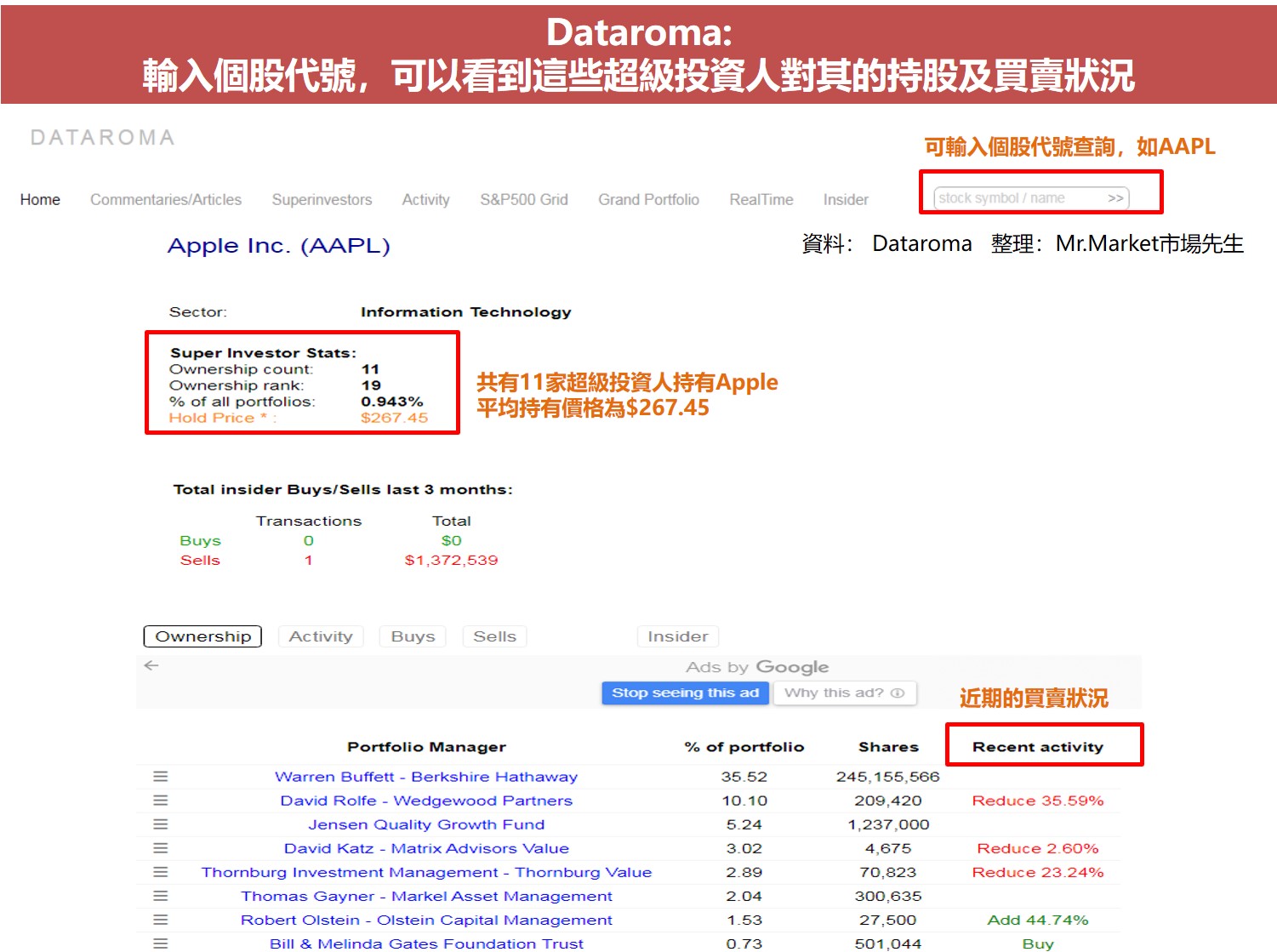The image size is (1277, 952).
Task: Open Robert Olstein - Olstein Capital Management link
Action: click(426, 920)
